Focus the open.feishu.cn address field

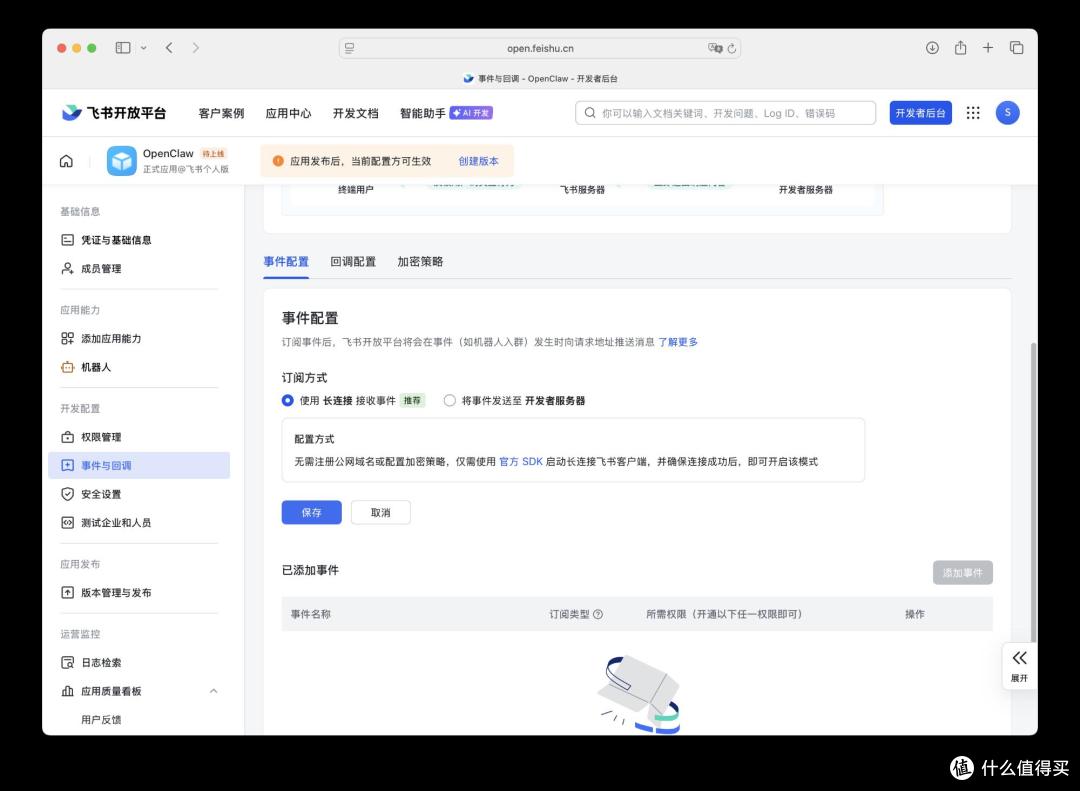(x=539, y=48)
